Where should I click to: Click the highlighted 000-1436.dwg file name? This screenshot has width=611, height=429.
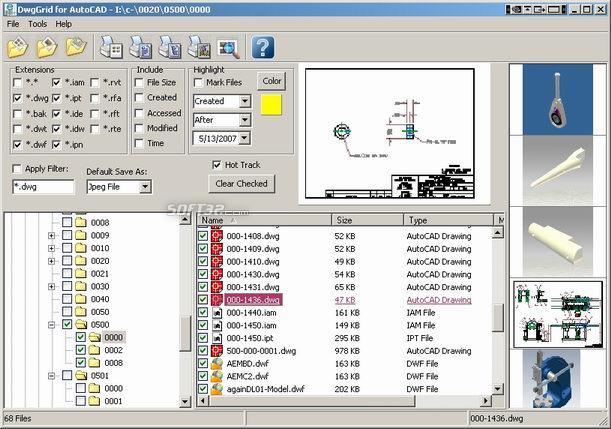[253, 300]
